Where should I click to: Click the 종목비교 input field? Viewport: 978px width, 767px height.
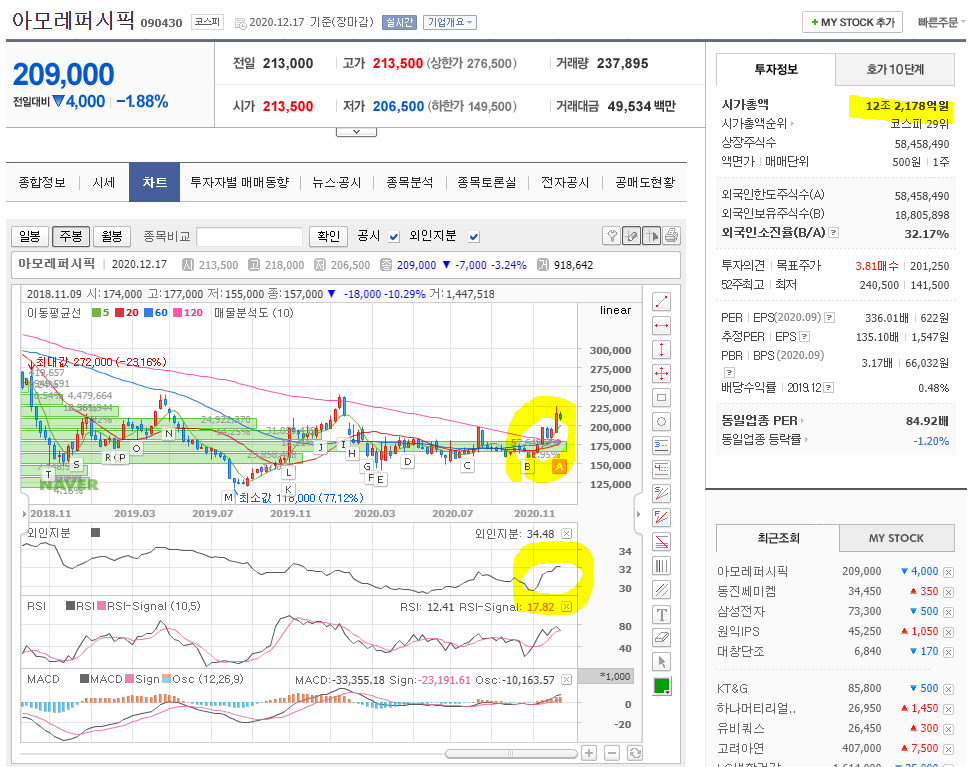(249, 237)
